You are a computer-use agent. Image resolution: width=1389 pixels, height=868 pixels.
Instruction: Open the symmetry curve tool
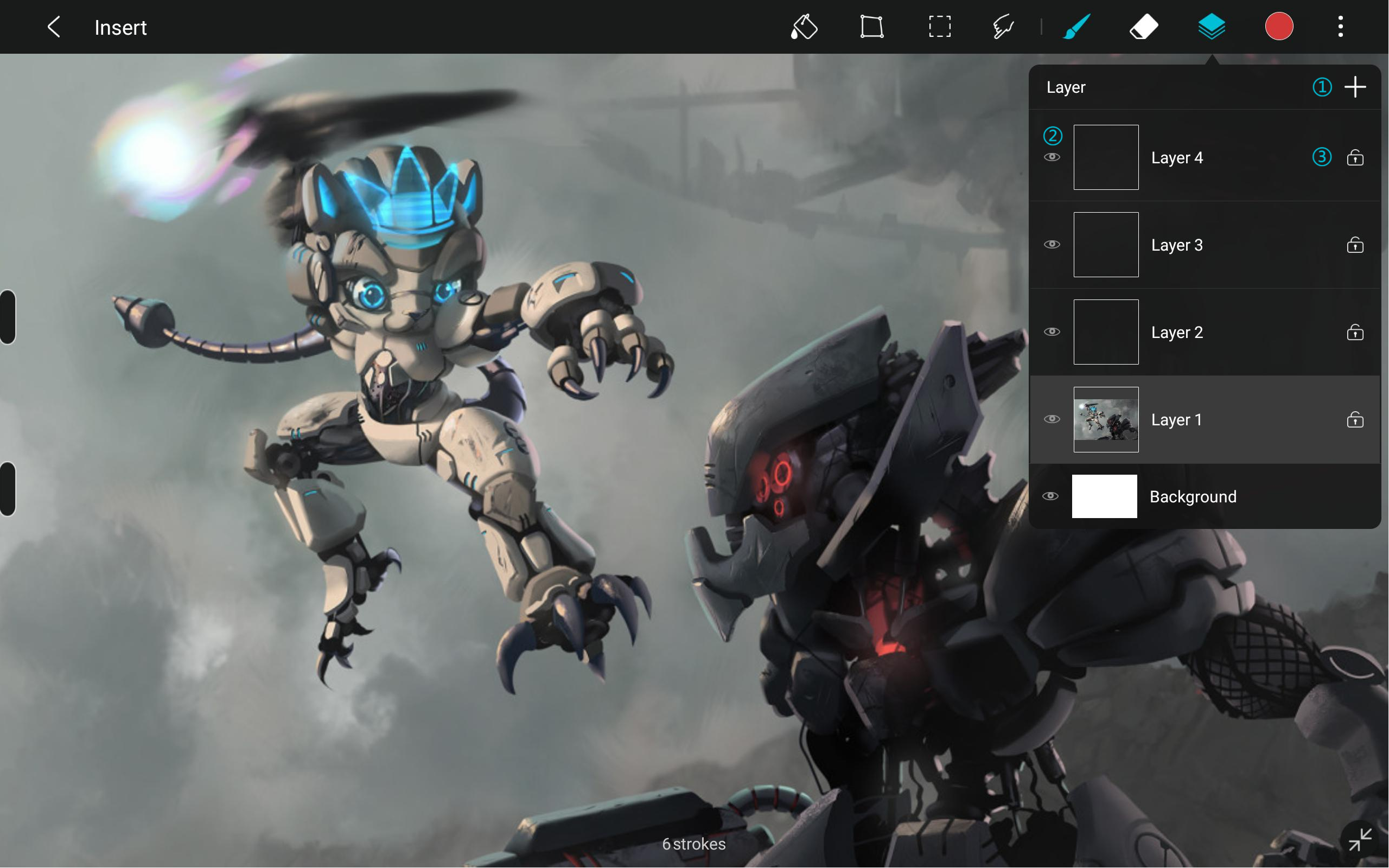click(x=1003, y=27)
